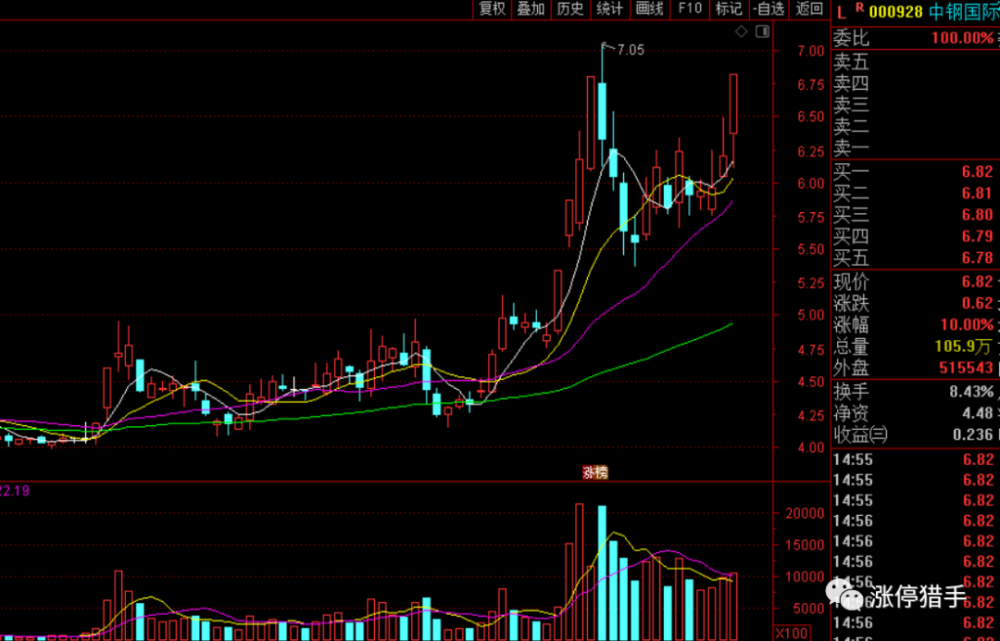Click the 买二 bid price 6.81
The height and width of the screenshot is (641, 1000).
[x=978, y=193]
